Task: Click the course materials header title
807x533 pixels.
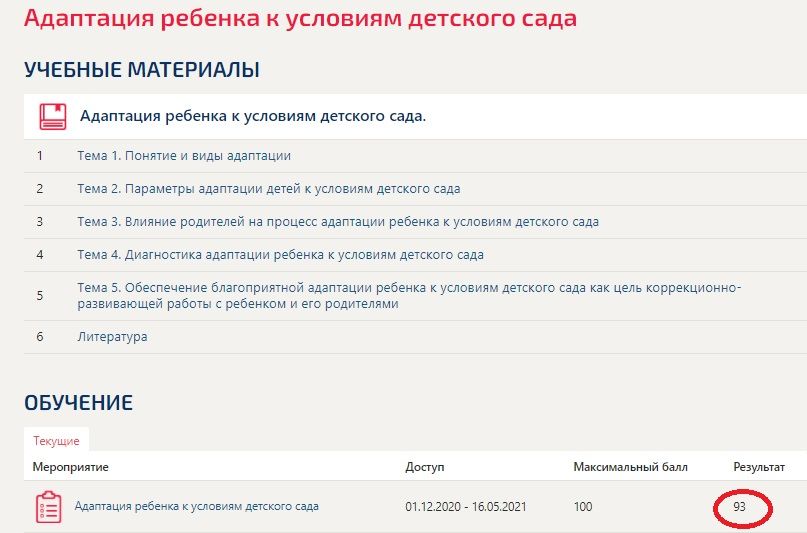Action: (x=253, y=116)
